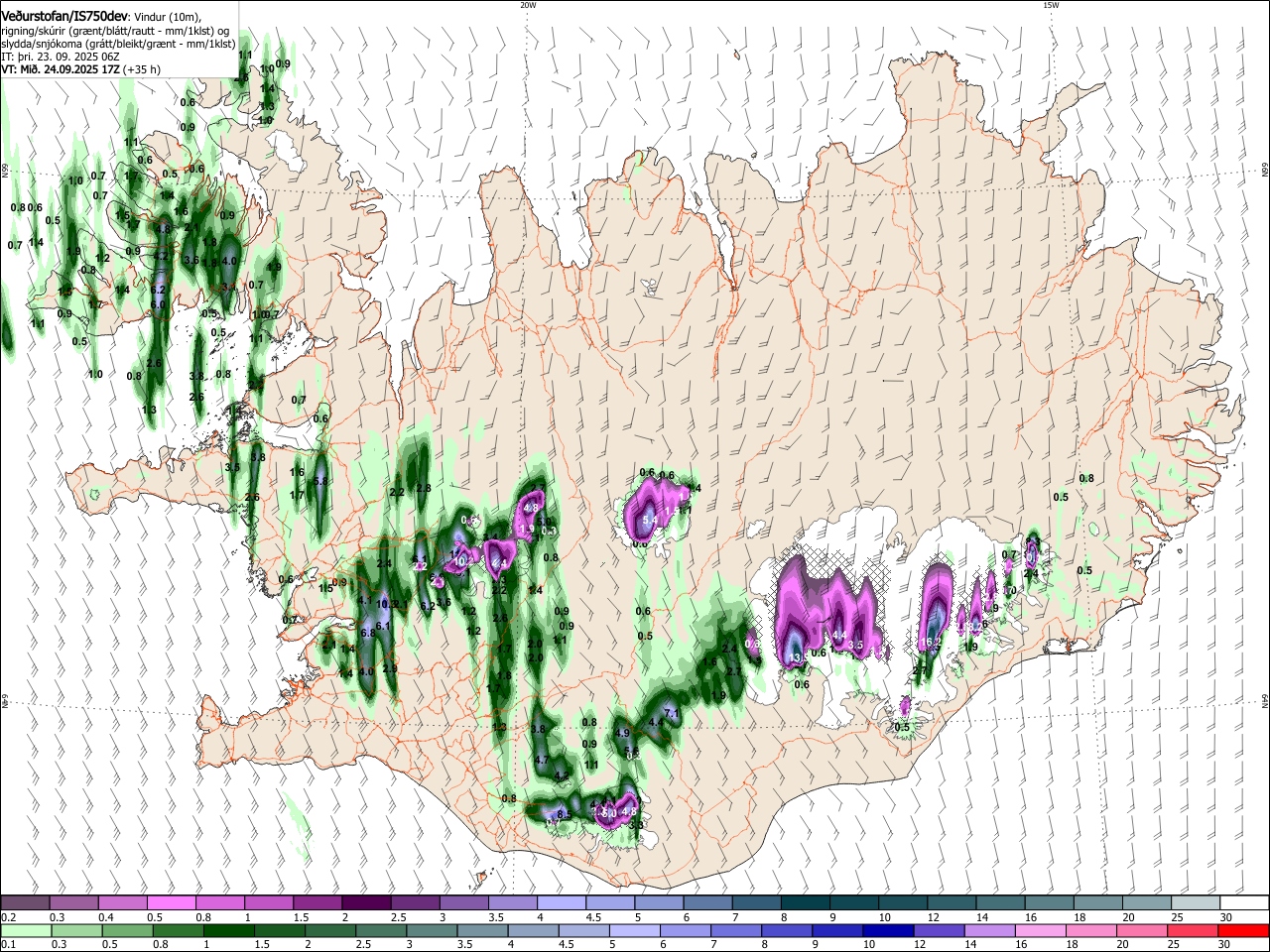This screenshot has height=952, width=1270.
Task: Click white top-row swatch after 30
Action: (x=1243, y=903)
